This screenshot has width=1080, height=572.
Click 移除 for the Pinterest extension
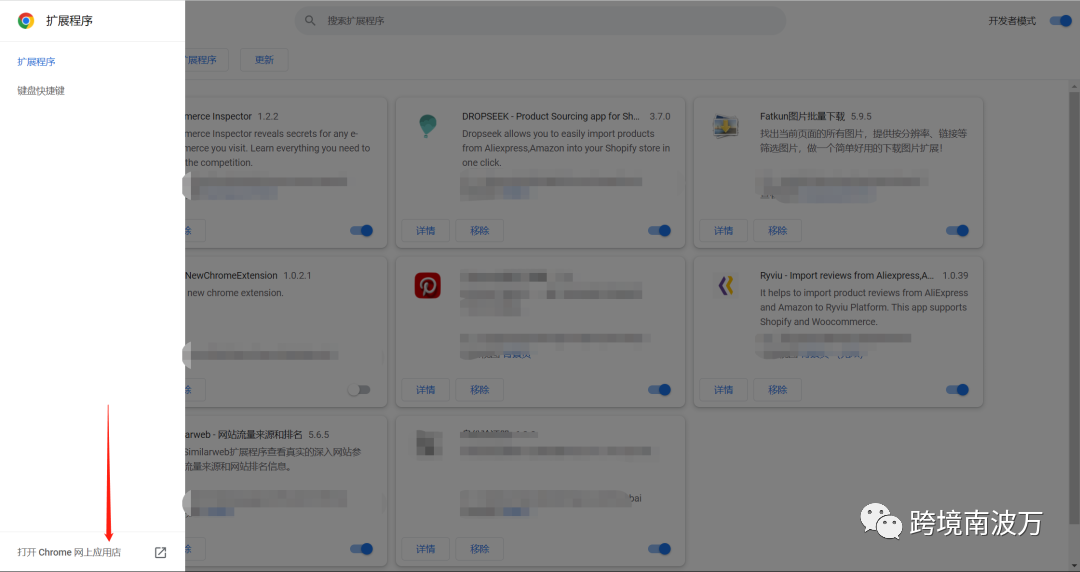tap(479, 389)
